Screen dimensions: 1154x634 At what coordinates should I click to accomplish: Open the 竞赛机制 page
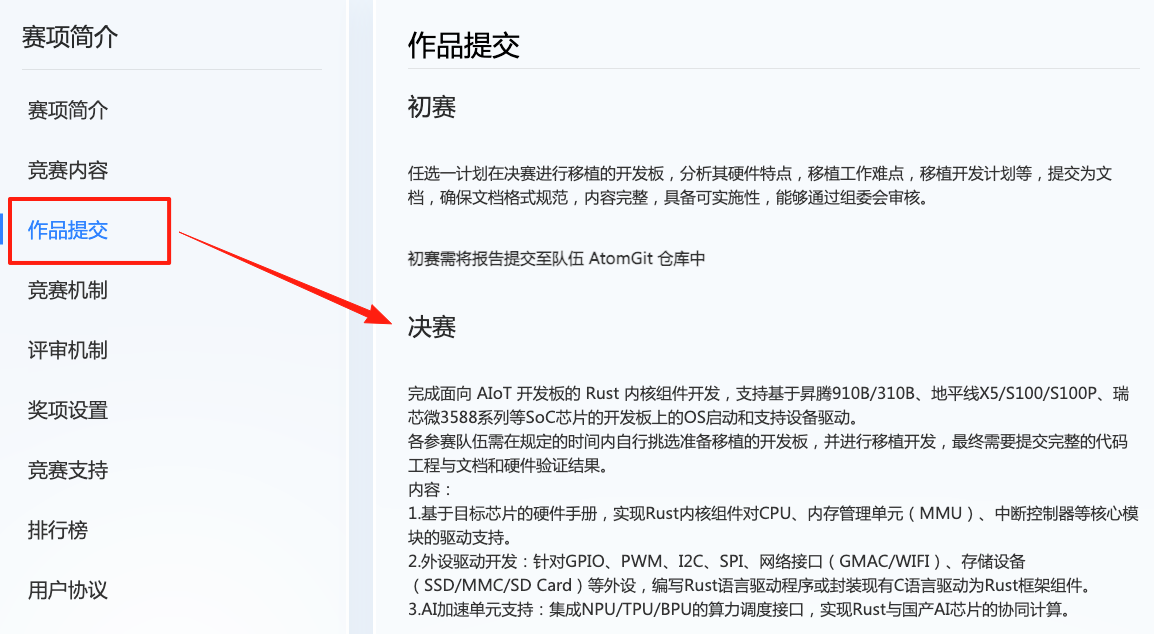pos(68,290)
